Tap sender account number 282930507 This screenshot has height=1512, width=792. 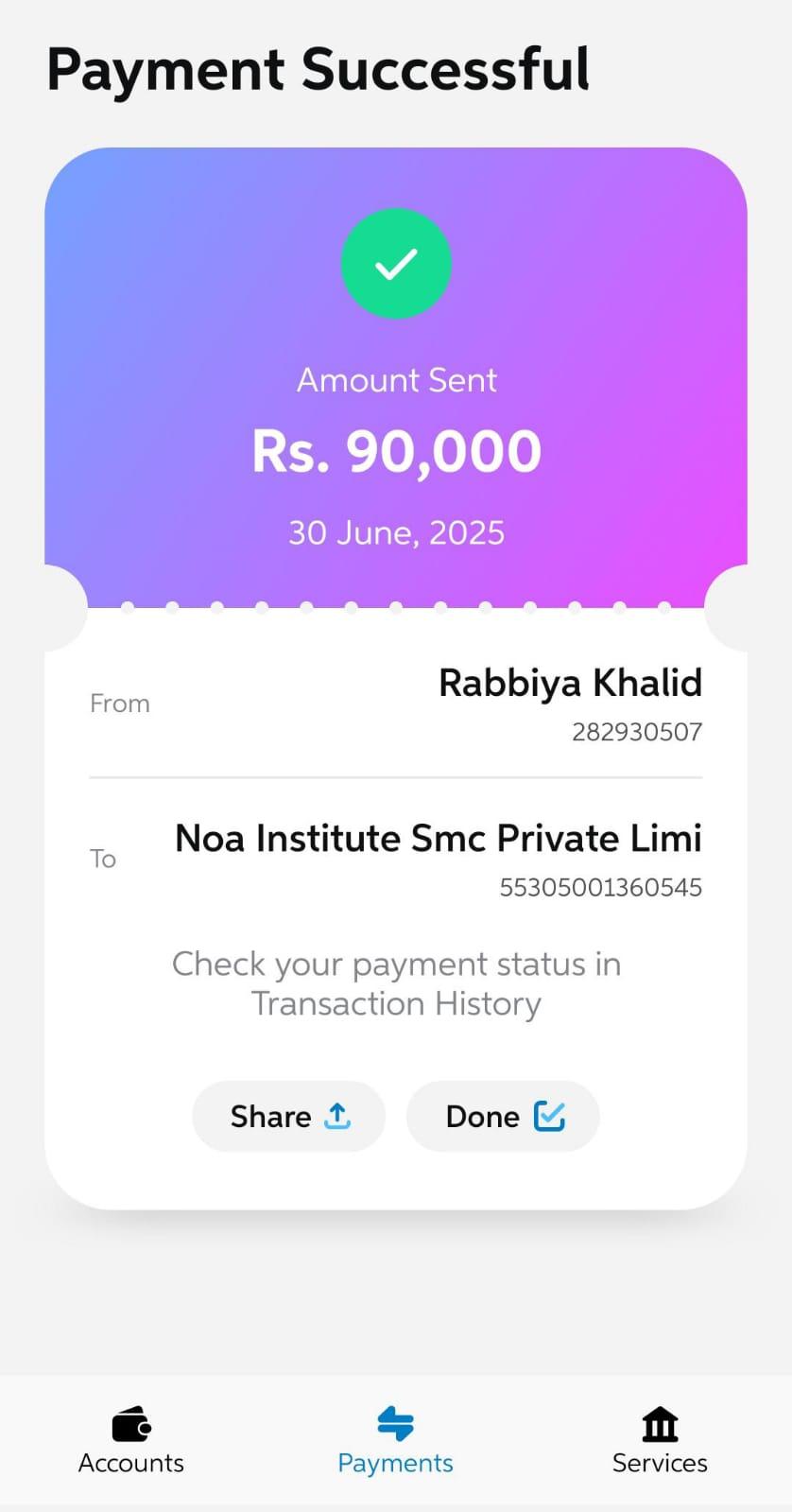(x=636, y=732)
